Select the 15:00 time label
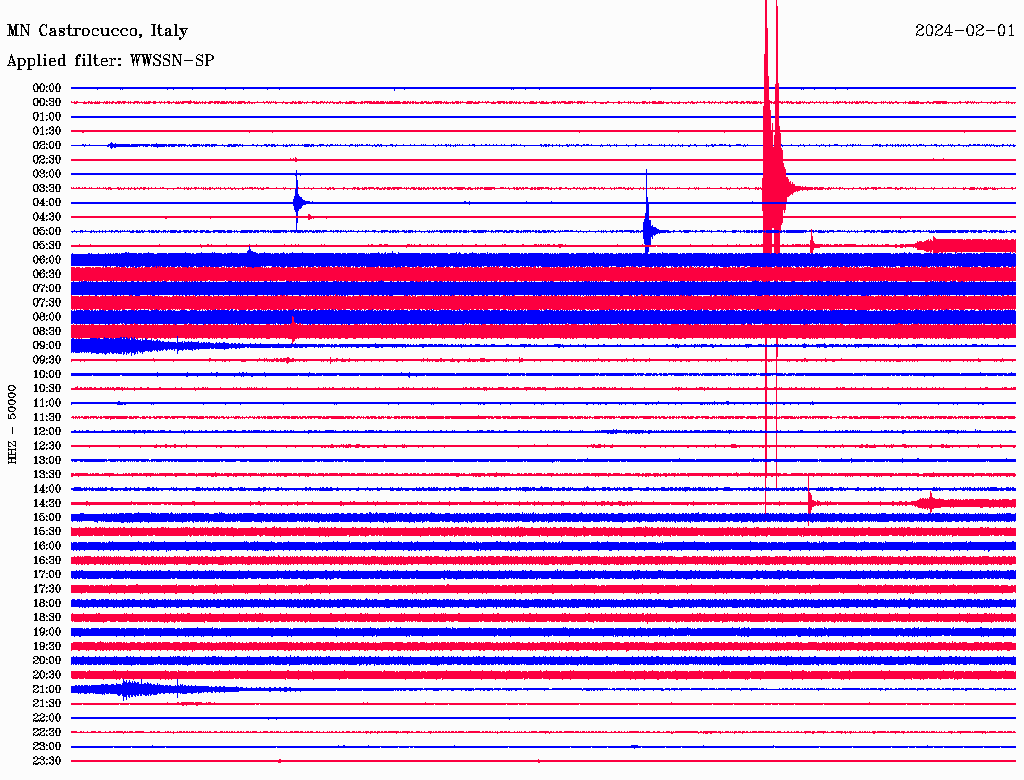The image size is (1024, 780). tap(47, 517)
